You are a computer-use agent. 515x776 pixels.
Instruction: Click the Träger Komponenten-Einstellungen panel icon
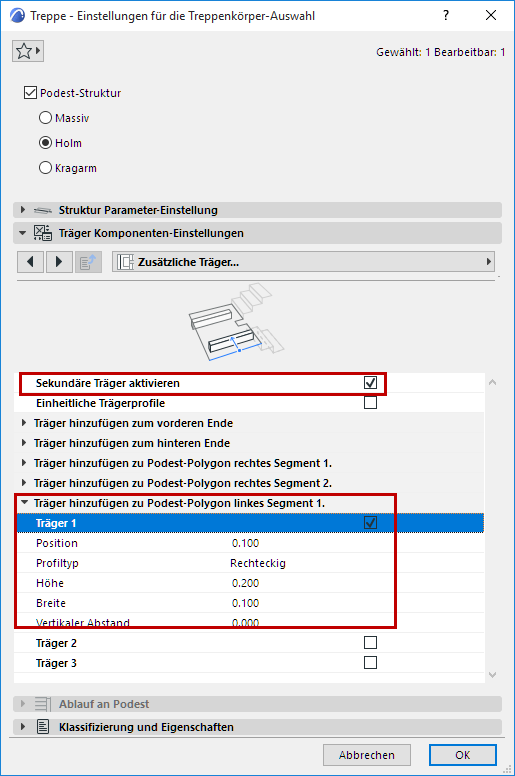click(x=43, y=233)
